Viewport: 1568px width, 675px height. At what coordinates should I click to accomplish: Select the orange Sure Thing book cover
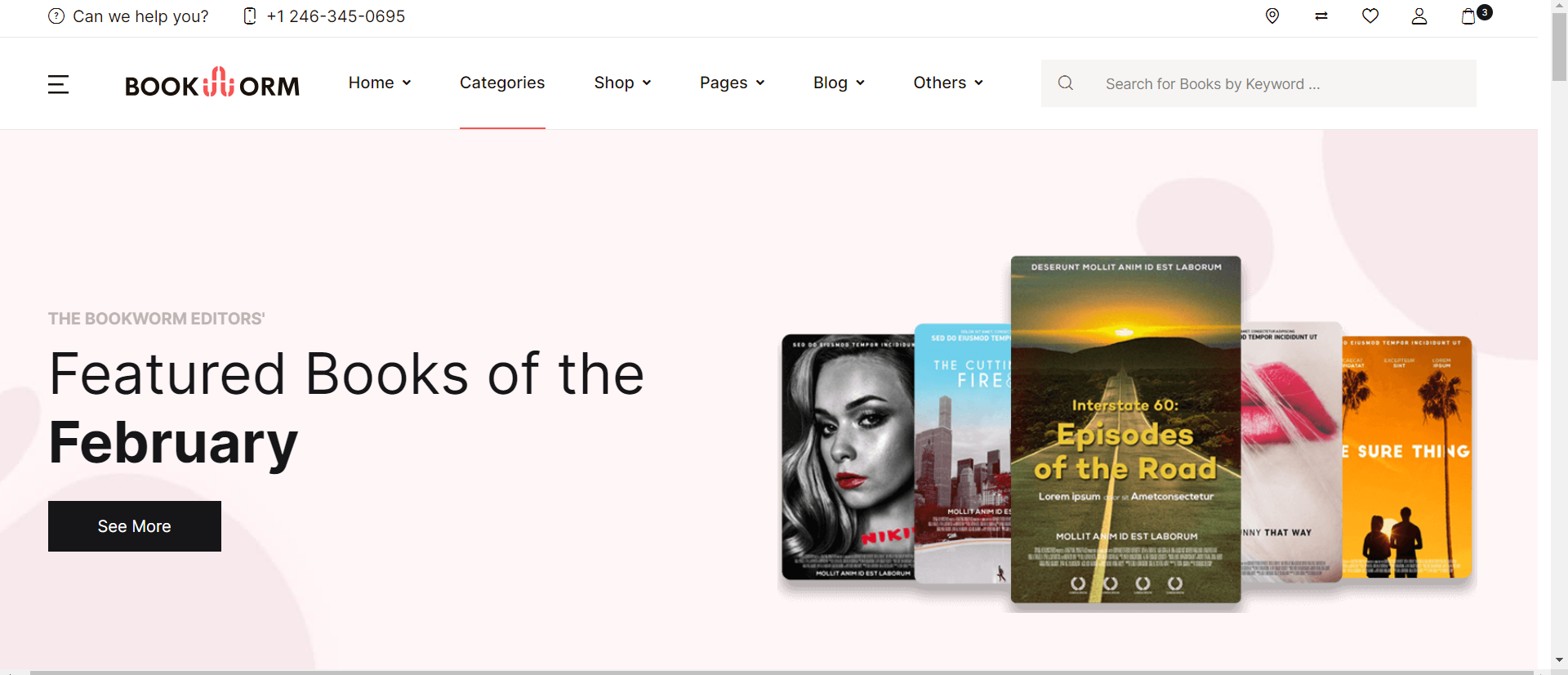tap(1407, 458)
